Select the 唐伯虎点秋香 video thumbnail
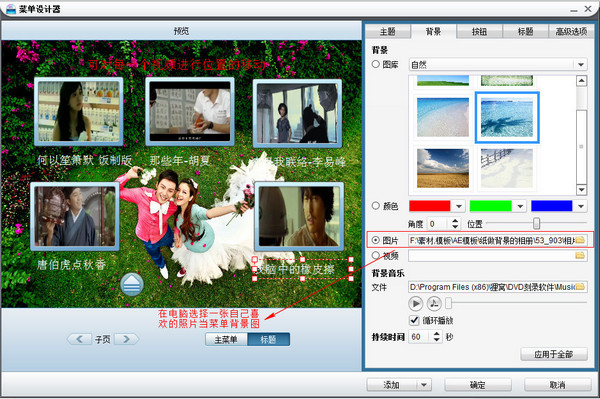Screen dimensions: 600x399 (75, 216)
